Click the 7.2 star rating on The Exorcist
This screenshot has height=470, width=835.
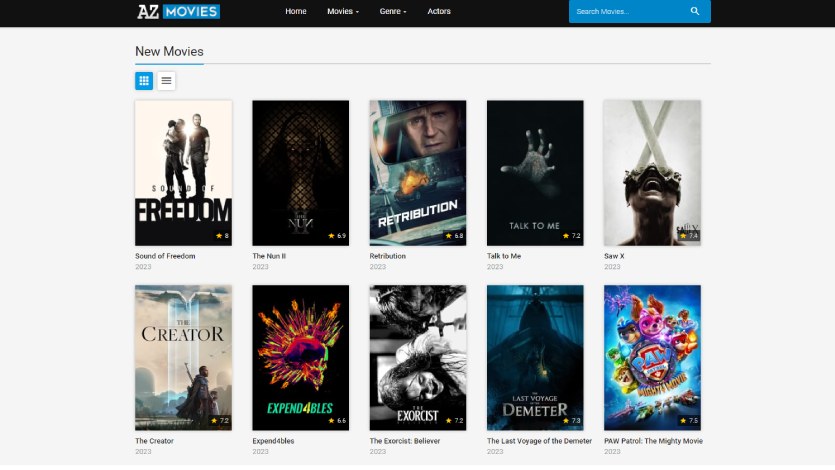(454, 420)
